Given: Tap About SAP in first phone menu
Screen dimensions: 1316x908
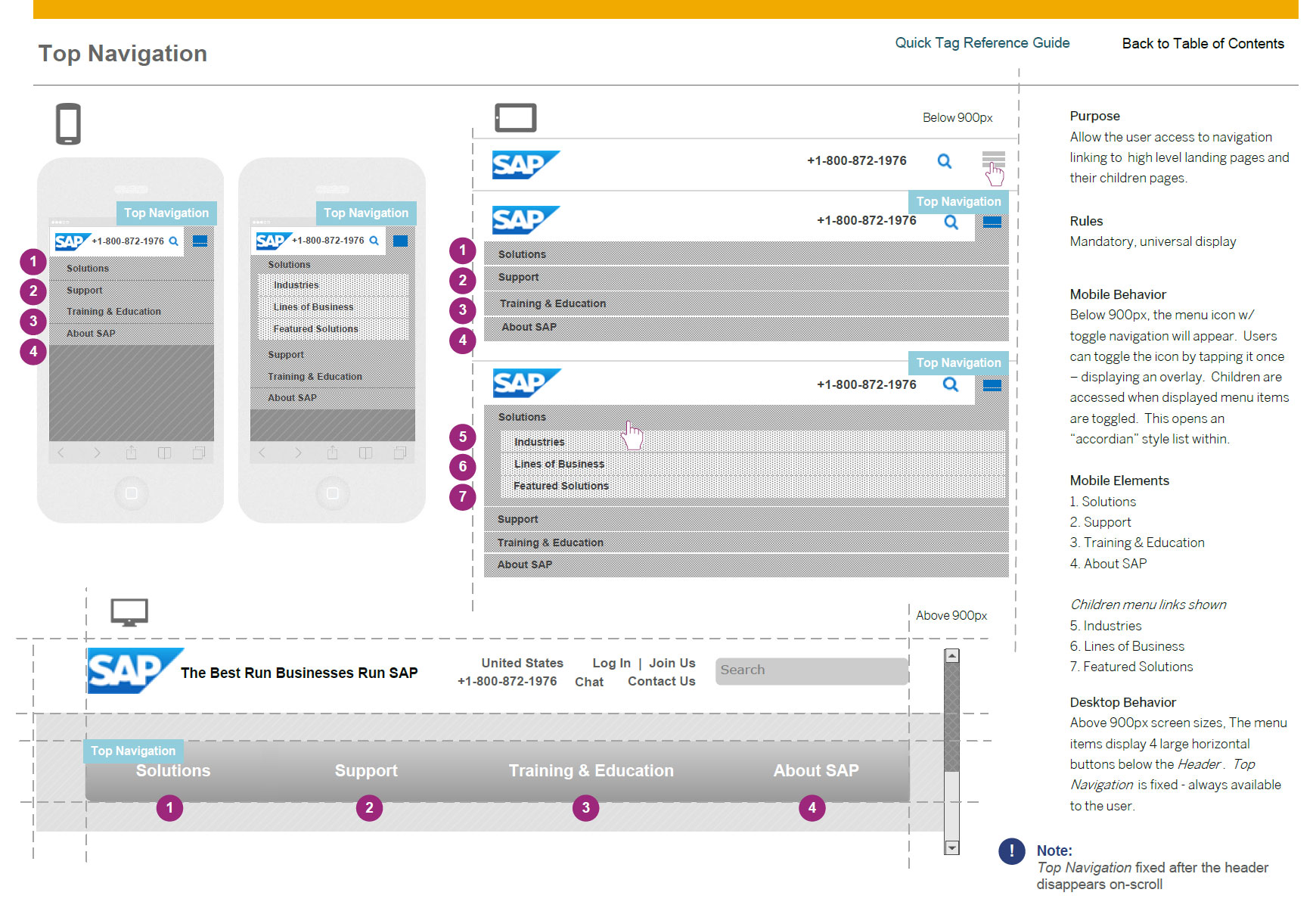Looking at the screenshot, I should 132,334.
